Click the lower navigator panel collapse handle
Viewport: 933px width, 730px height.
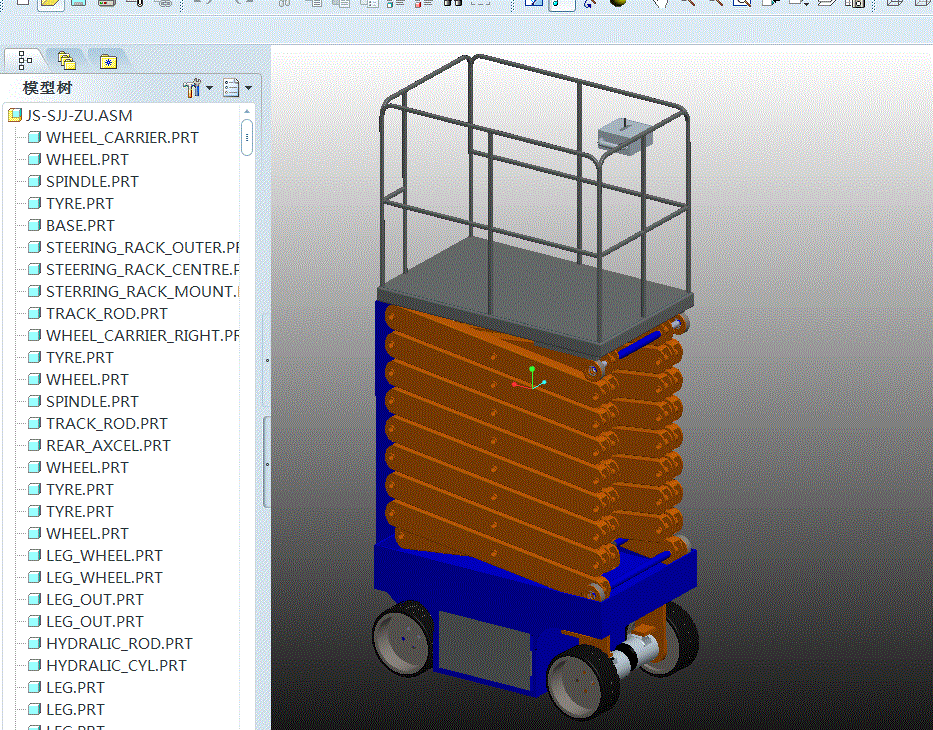(x=267, y=464)
